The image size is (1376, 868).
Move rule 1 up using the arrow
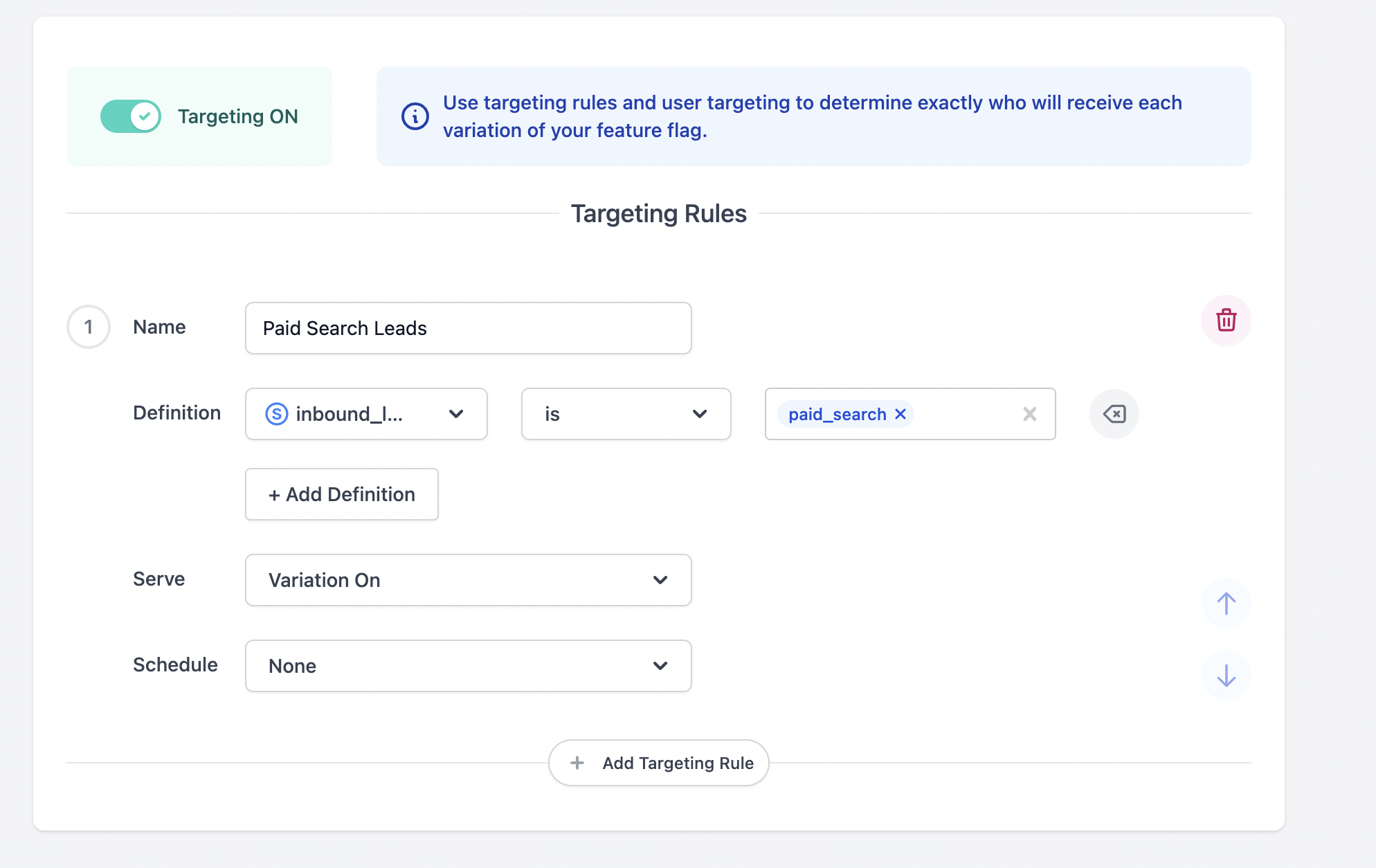[x=1225, y=604]
